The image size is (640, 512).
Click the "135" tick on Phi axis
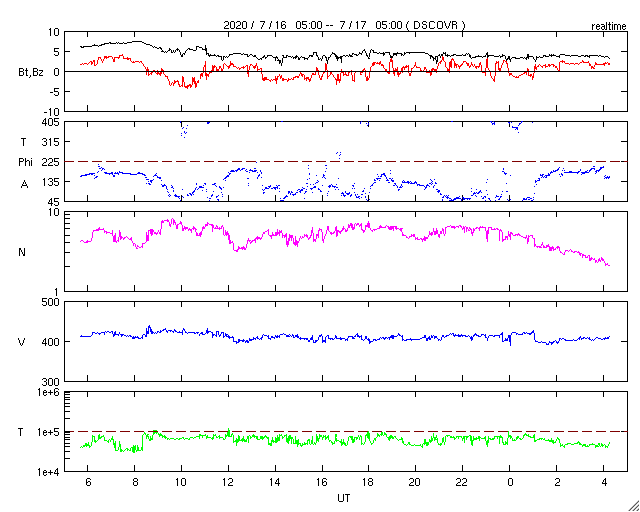point(52,182)
